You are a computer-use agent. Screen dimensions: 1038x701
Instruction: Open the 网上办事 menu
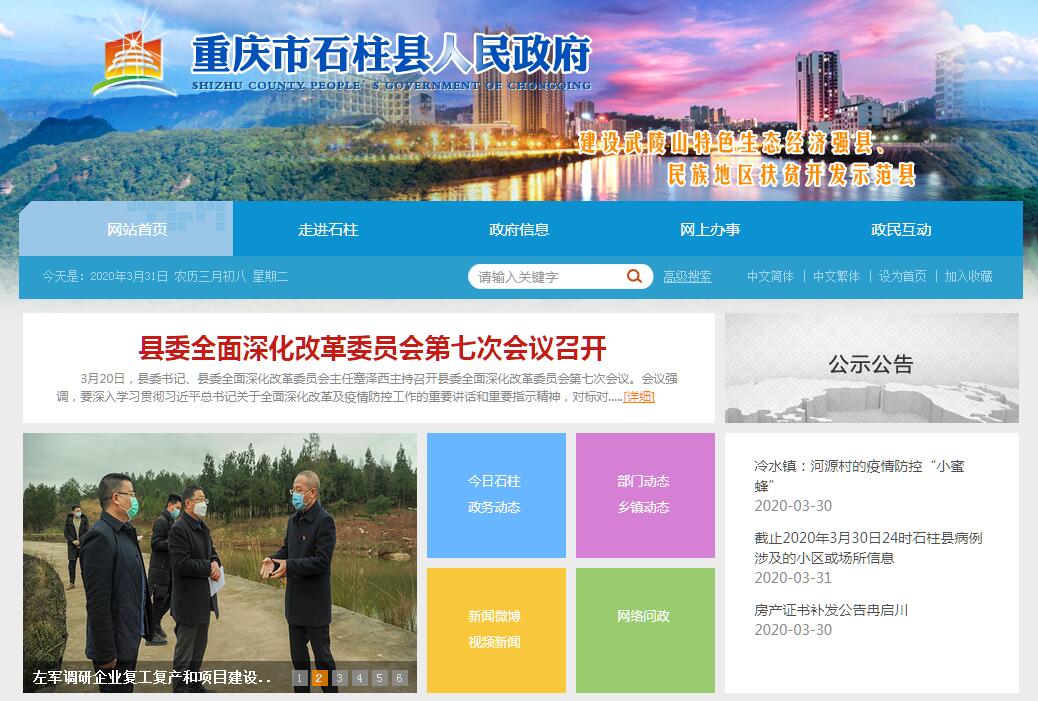710,229
